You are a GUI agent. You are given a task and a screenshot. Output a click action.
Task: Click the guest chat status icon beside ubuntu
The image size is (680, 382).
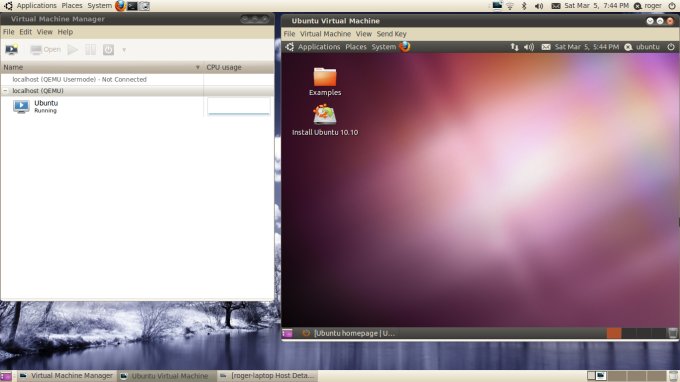[x=628, y=47]
